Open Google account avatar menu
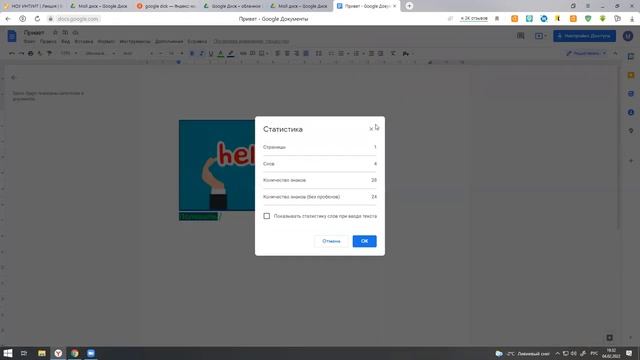Viewport: 640px width, 360px height. click(628, 36)
